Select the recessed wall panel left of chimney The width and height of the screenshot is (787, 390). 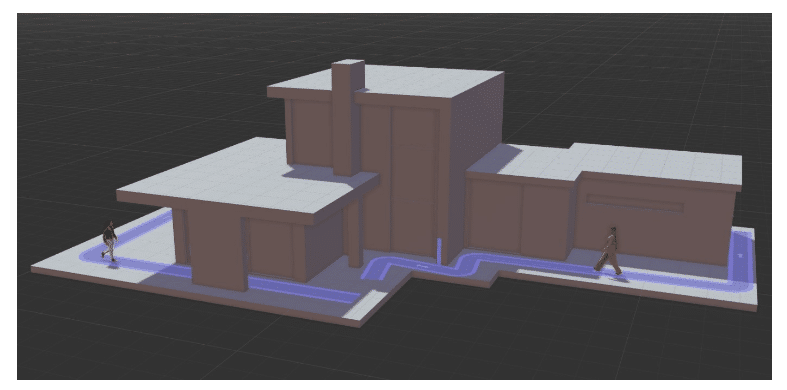(x=311, y=133)
